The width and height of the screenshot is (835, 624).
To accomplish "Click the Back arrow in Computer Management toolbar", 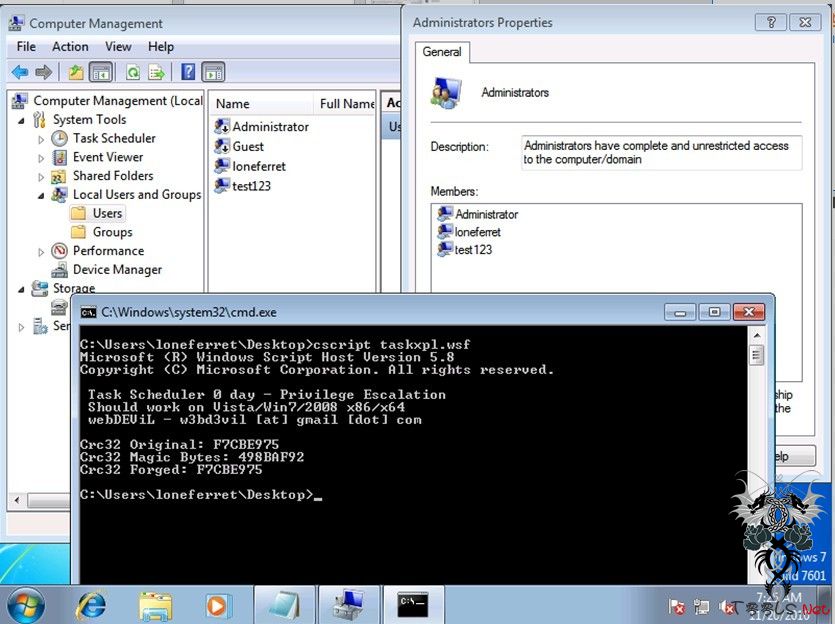I will click(20, 72).
